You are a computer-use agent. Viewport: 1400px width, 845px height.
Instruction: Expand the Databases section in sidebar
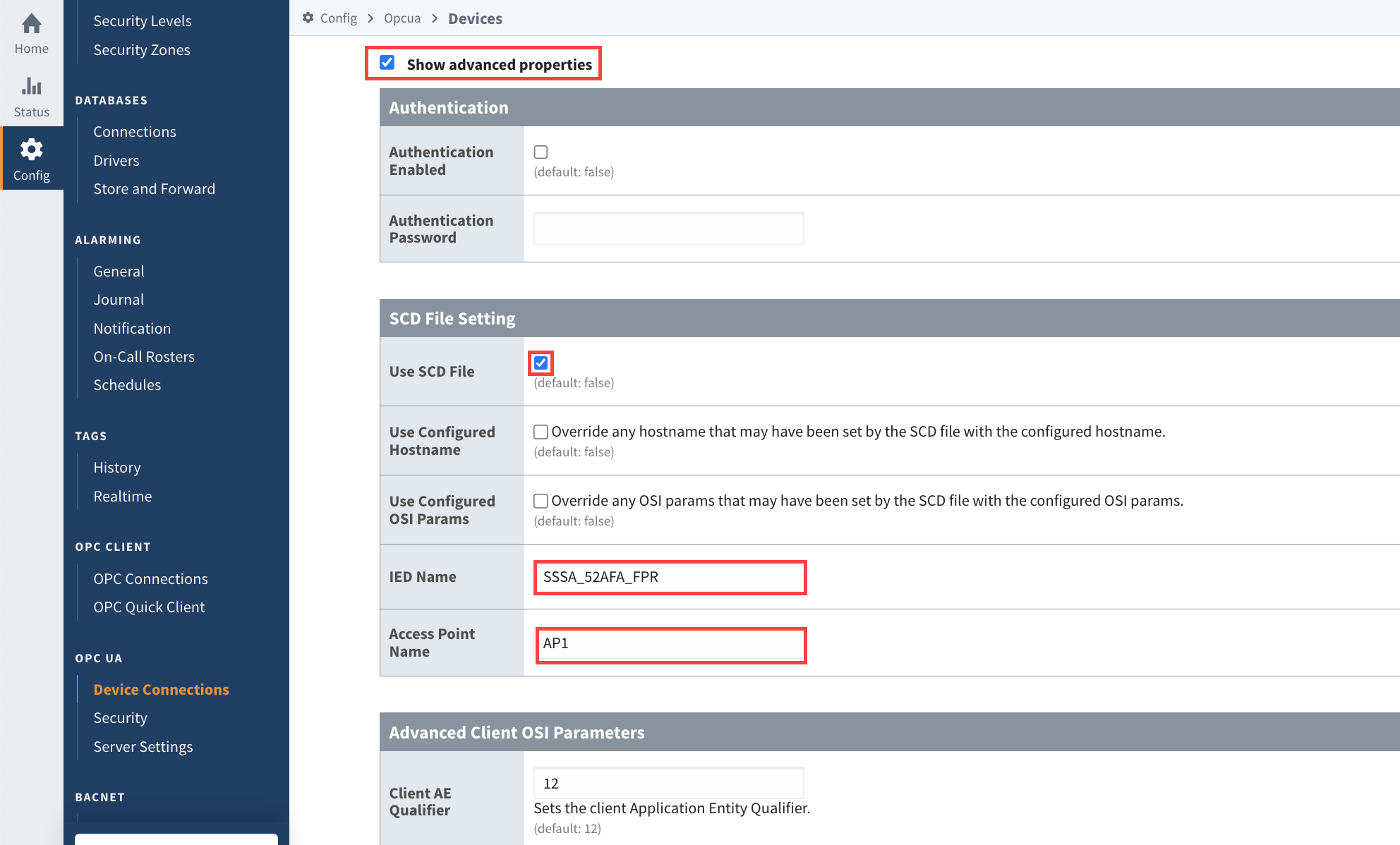pos(112,99)
